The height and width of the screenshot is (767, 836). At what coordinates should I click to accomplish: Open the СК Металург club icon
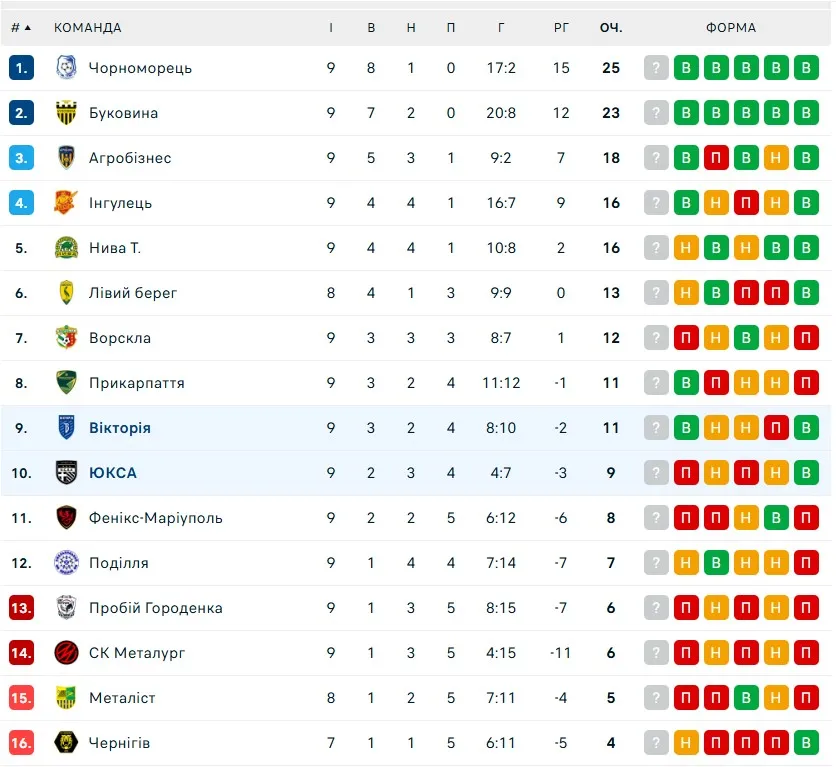(x=66, y=653)
